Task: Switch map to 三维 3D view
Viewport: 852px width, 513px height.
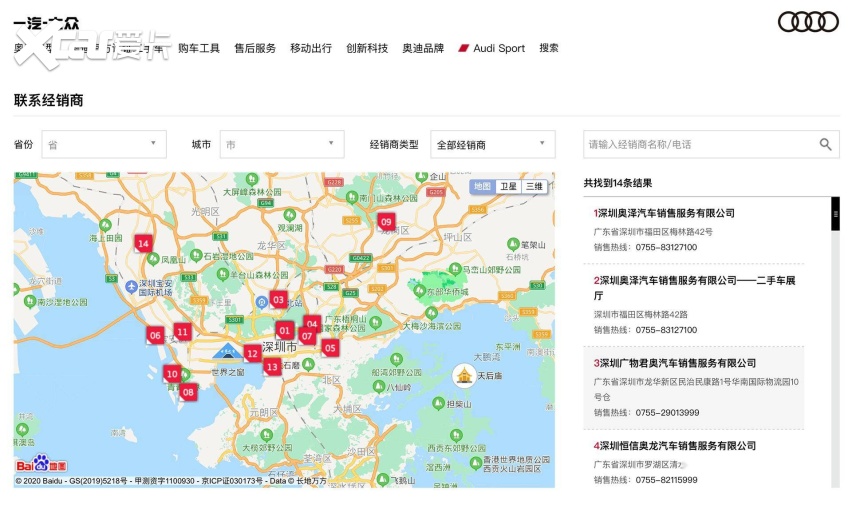Action: pos(534,186)
